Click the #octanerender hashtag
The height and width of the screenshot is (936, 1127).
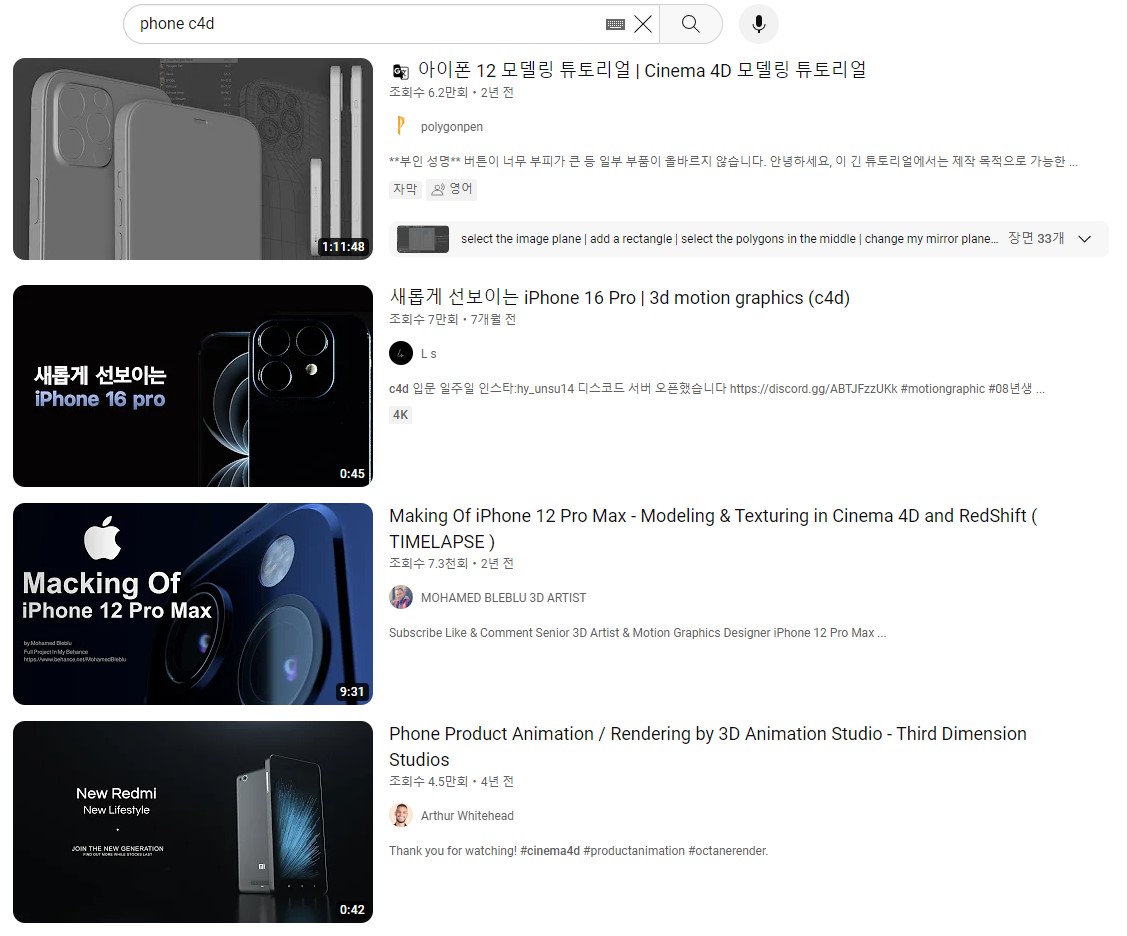click(x=728, y=851)
